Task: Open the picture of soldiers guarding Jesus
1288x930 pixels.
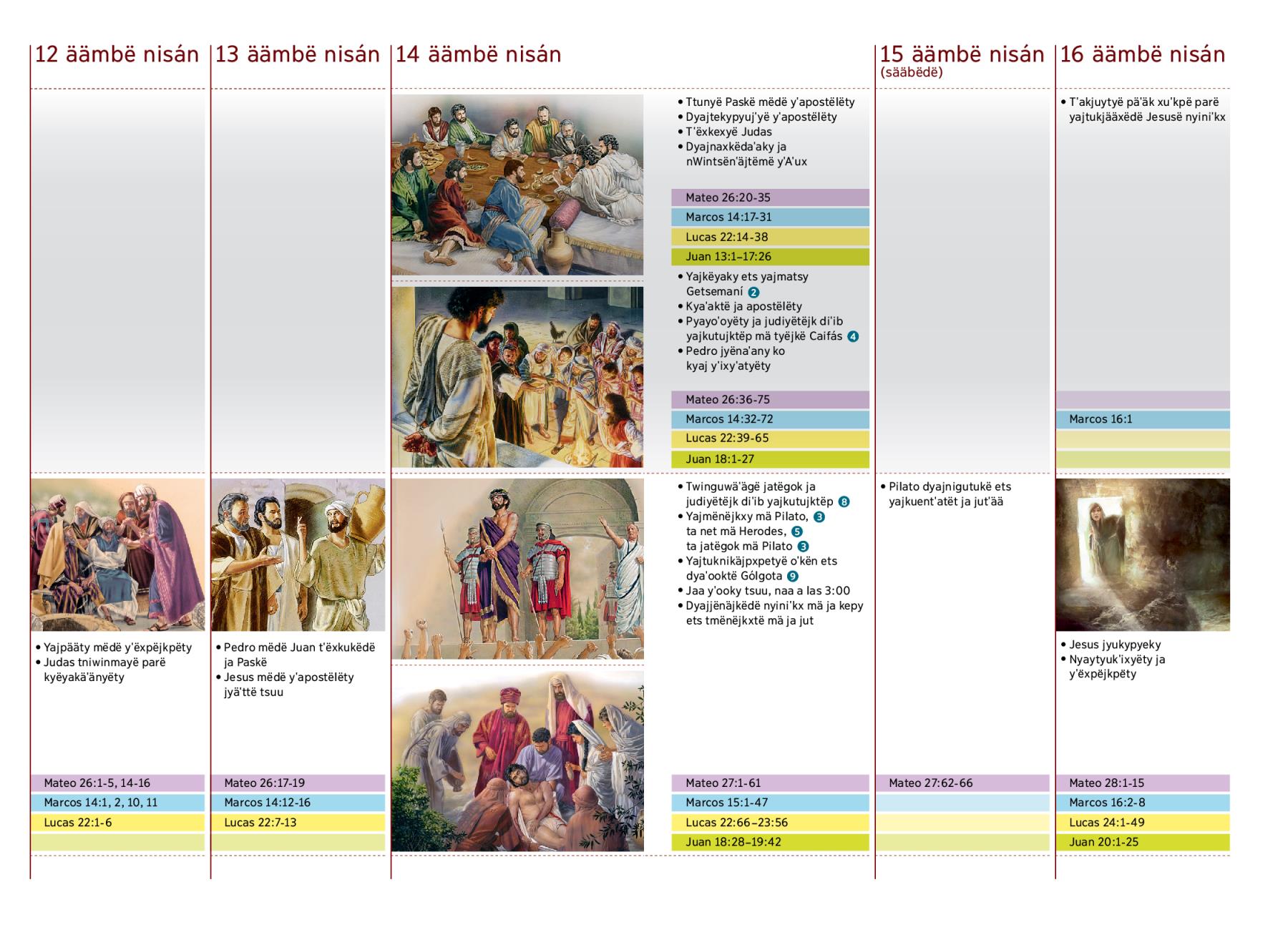Action: point(517,569)
